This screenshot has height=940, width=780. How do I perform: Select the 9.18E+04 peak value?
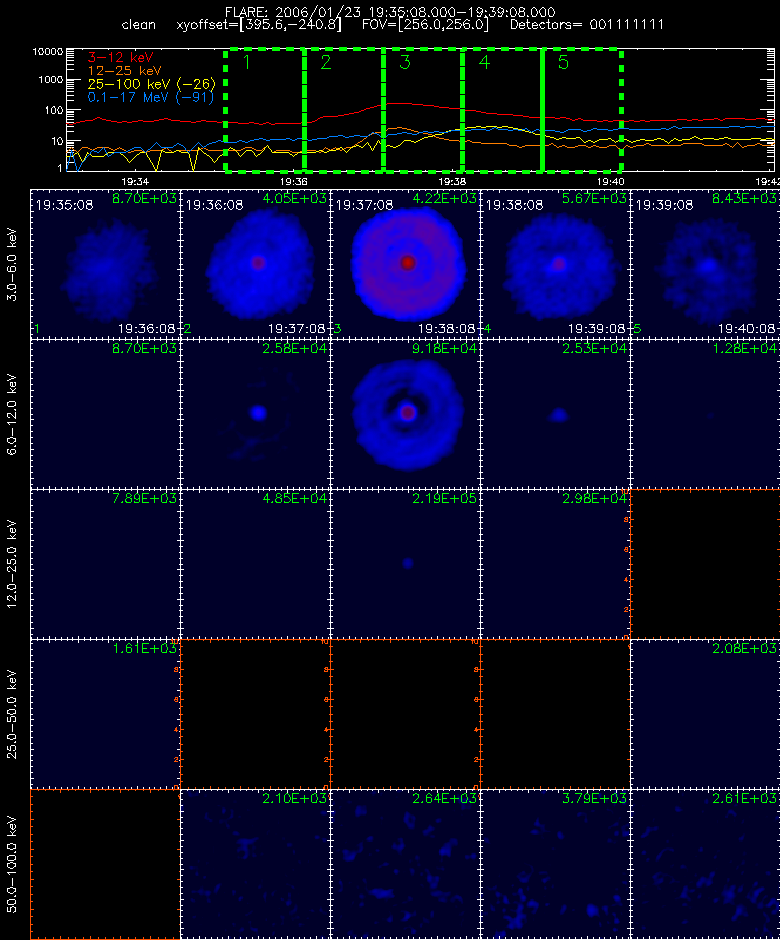coord(444,348)
